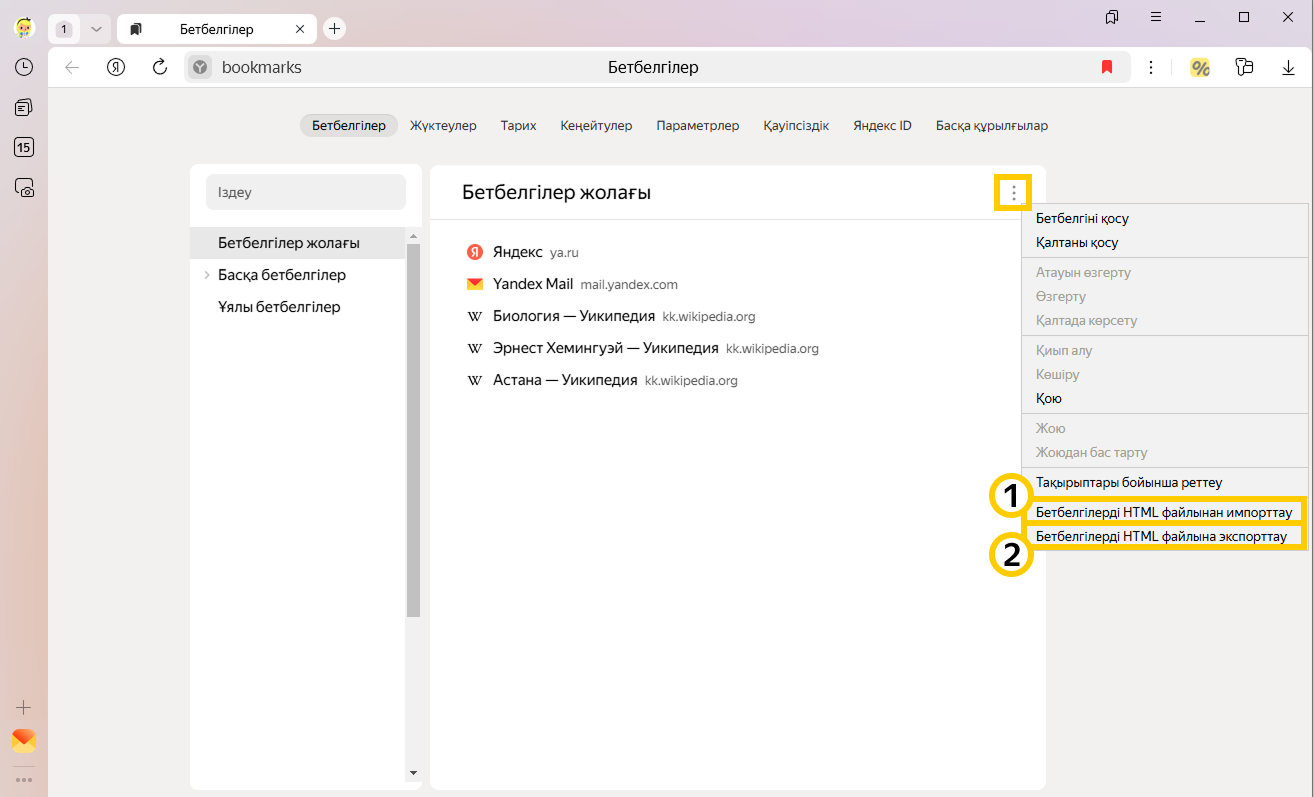Click the three-dot menu of Бетбелгілер жолағы
Image resolution: width=1314 pixels, height=797 pixels.
pos(1013,193)
